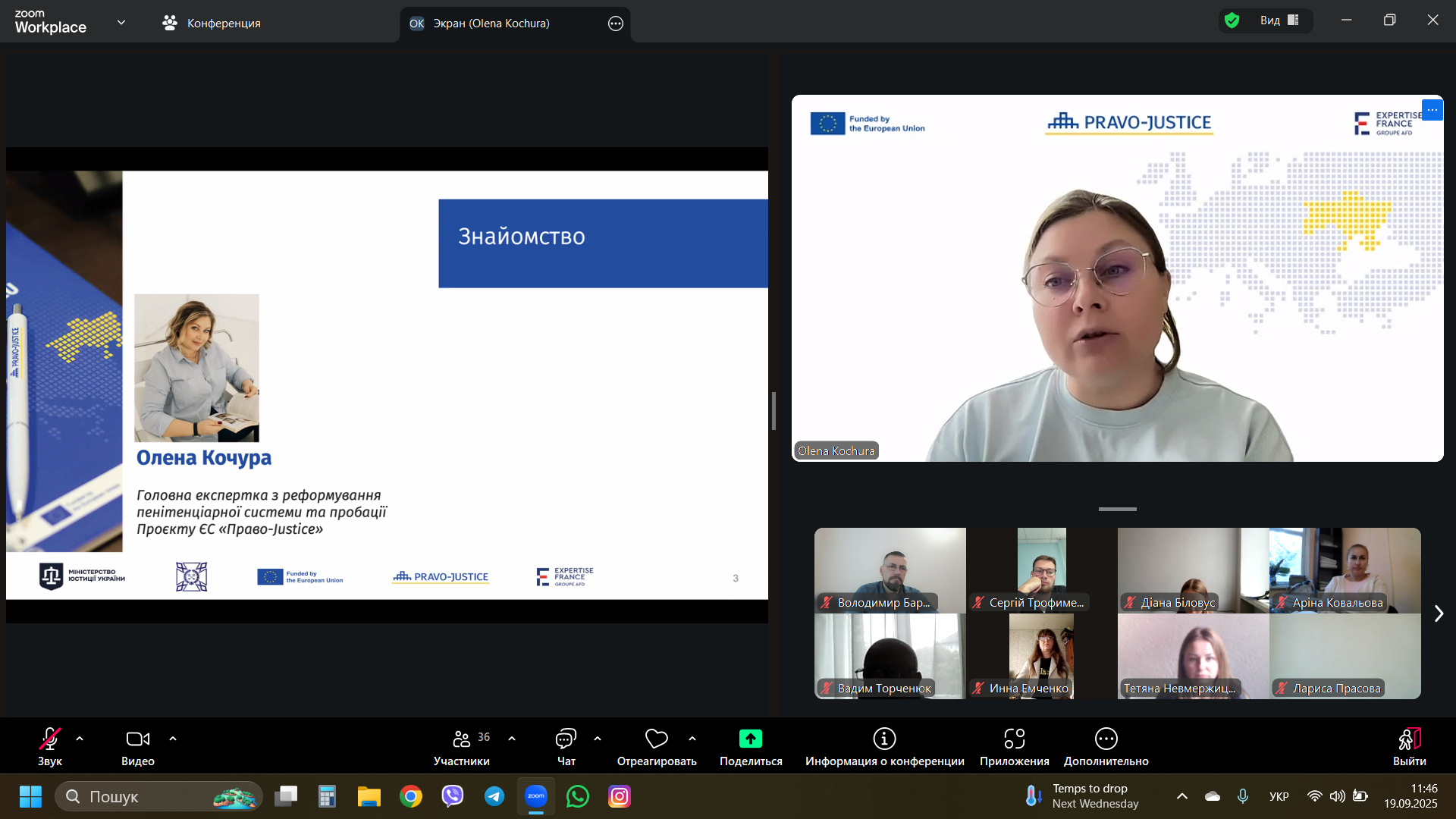
Task: Show next page of participant thumbnails
Action: click(x=1439, y=613)
